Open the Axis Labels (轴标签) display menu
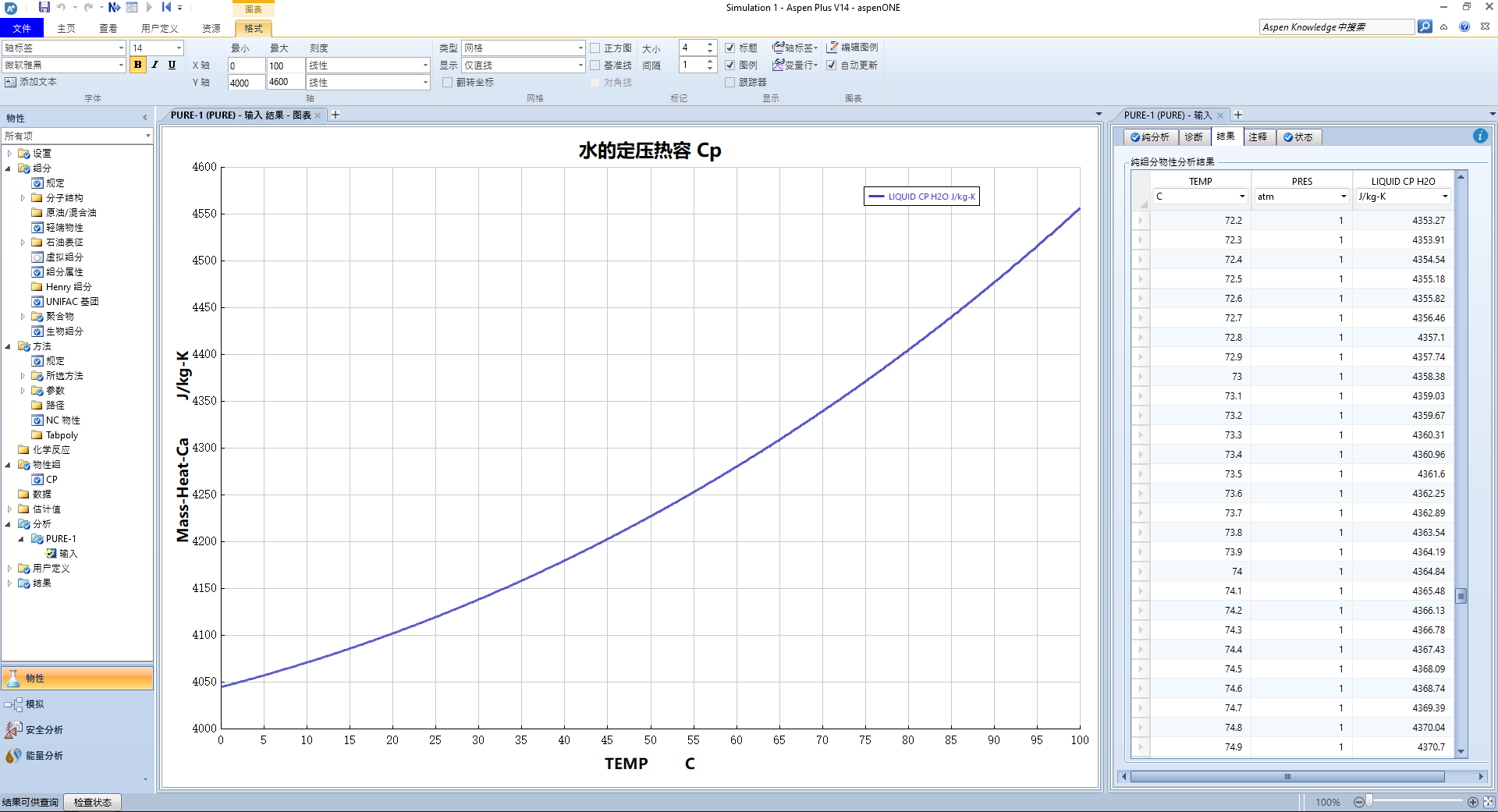The height and width of the screenshot is (812, 1498). tap(795, 48)
